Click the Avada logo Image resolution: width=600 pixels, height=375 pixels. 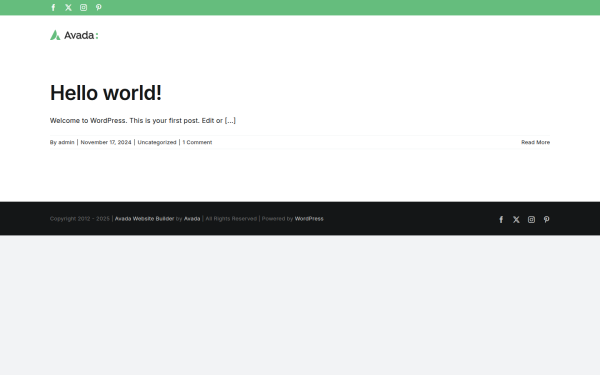point(74,35)
